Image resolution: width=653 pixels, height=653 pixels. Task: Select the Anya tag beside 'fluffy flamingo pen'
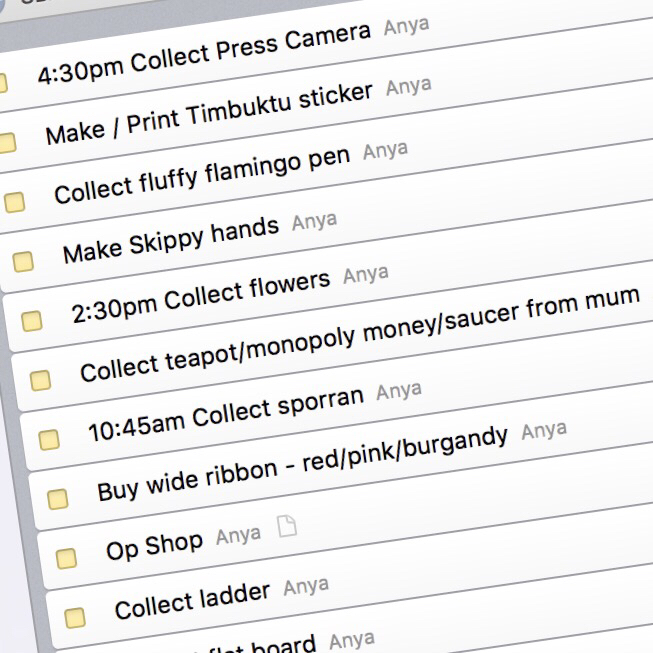(385, 150)
